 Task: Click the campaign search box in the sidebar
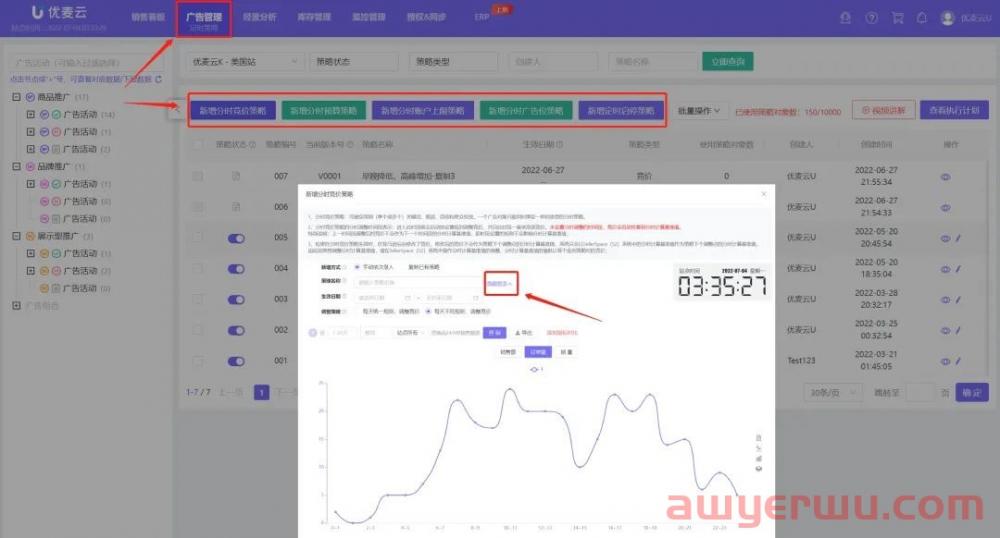[x=85, y=63]
